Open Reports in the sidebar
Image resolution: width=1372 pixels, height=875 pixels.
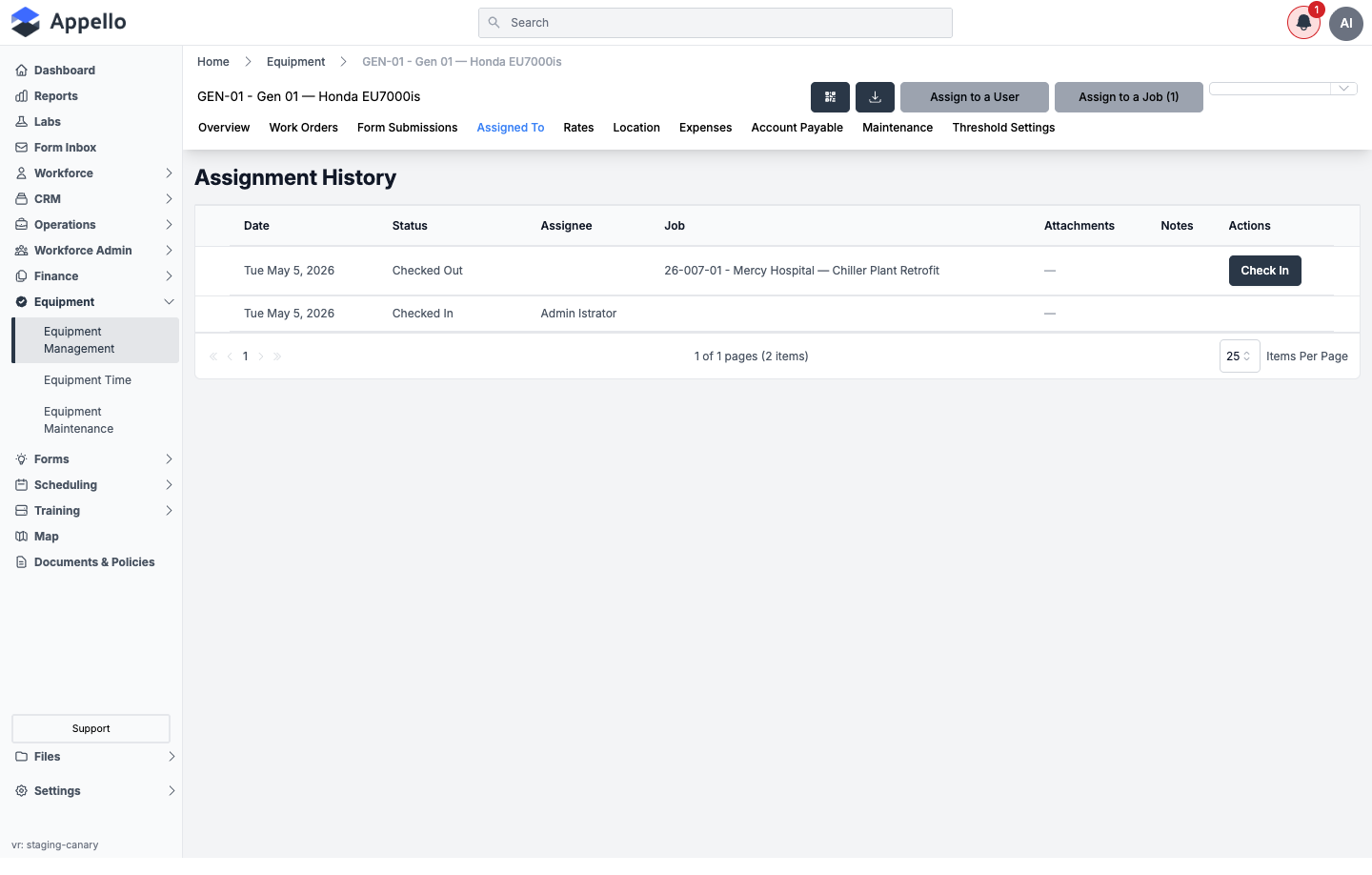56,96
